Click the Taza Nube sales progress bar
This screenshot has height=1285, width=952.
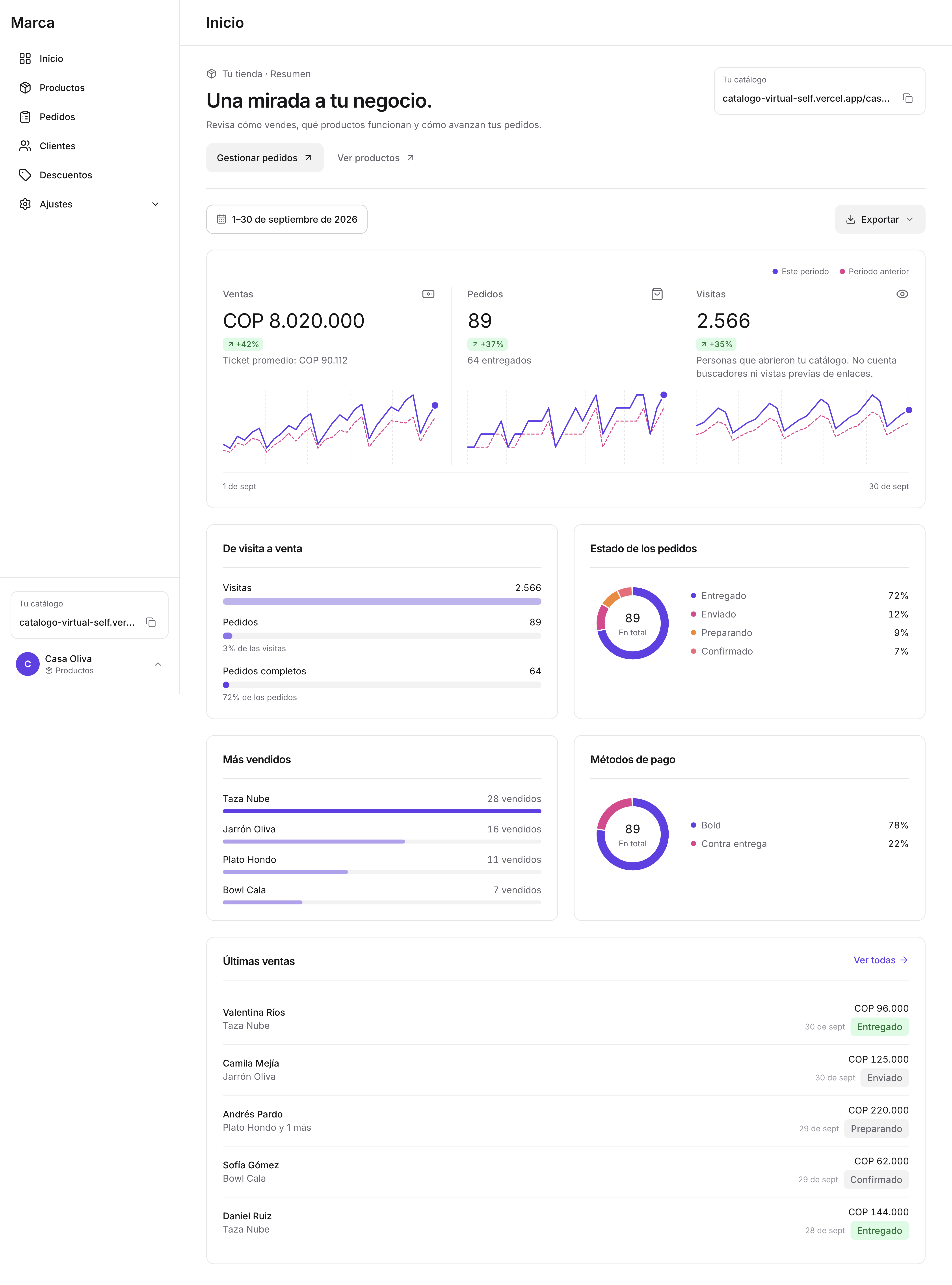[382, 811]
